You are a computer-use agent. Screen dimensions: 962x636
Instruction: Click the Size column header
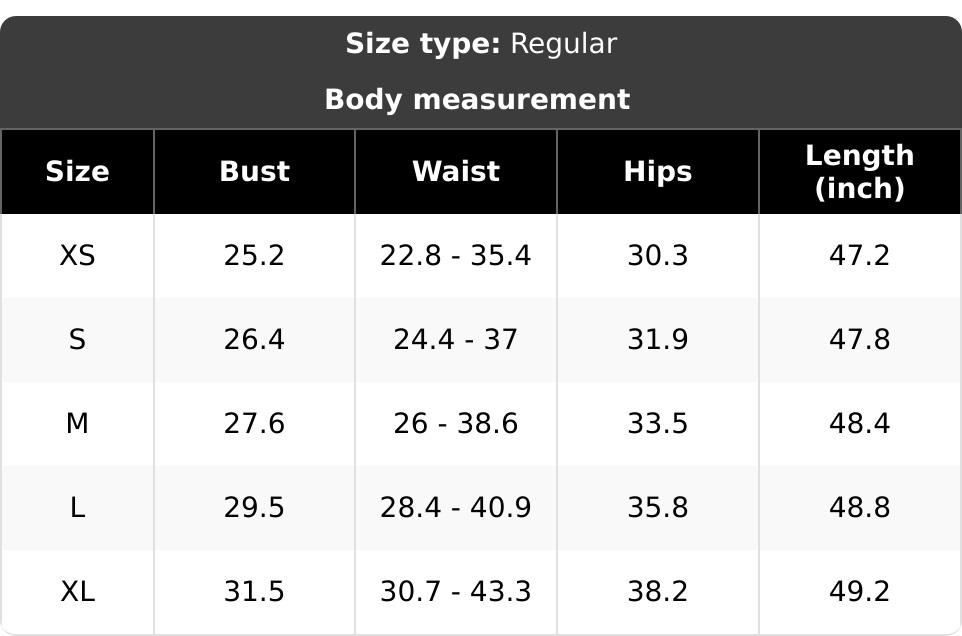pos(77,172)
